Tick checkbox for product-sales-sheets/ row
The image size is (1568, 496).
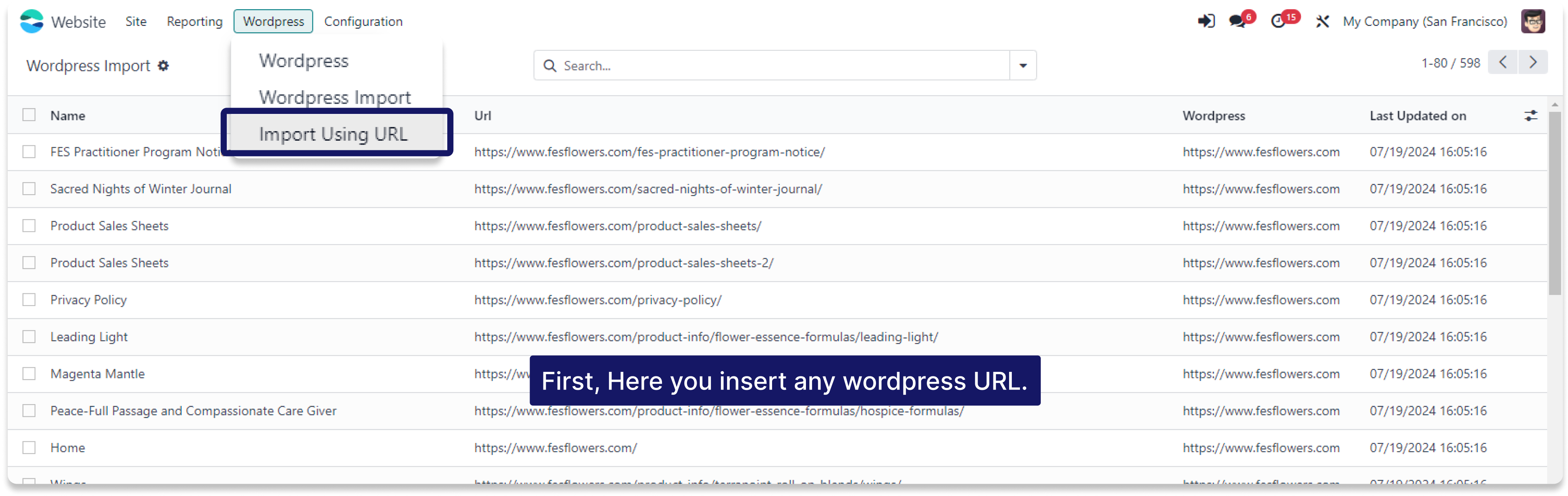click(29, 226)
